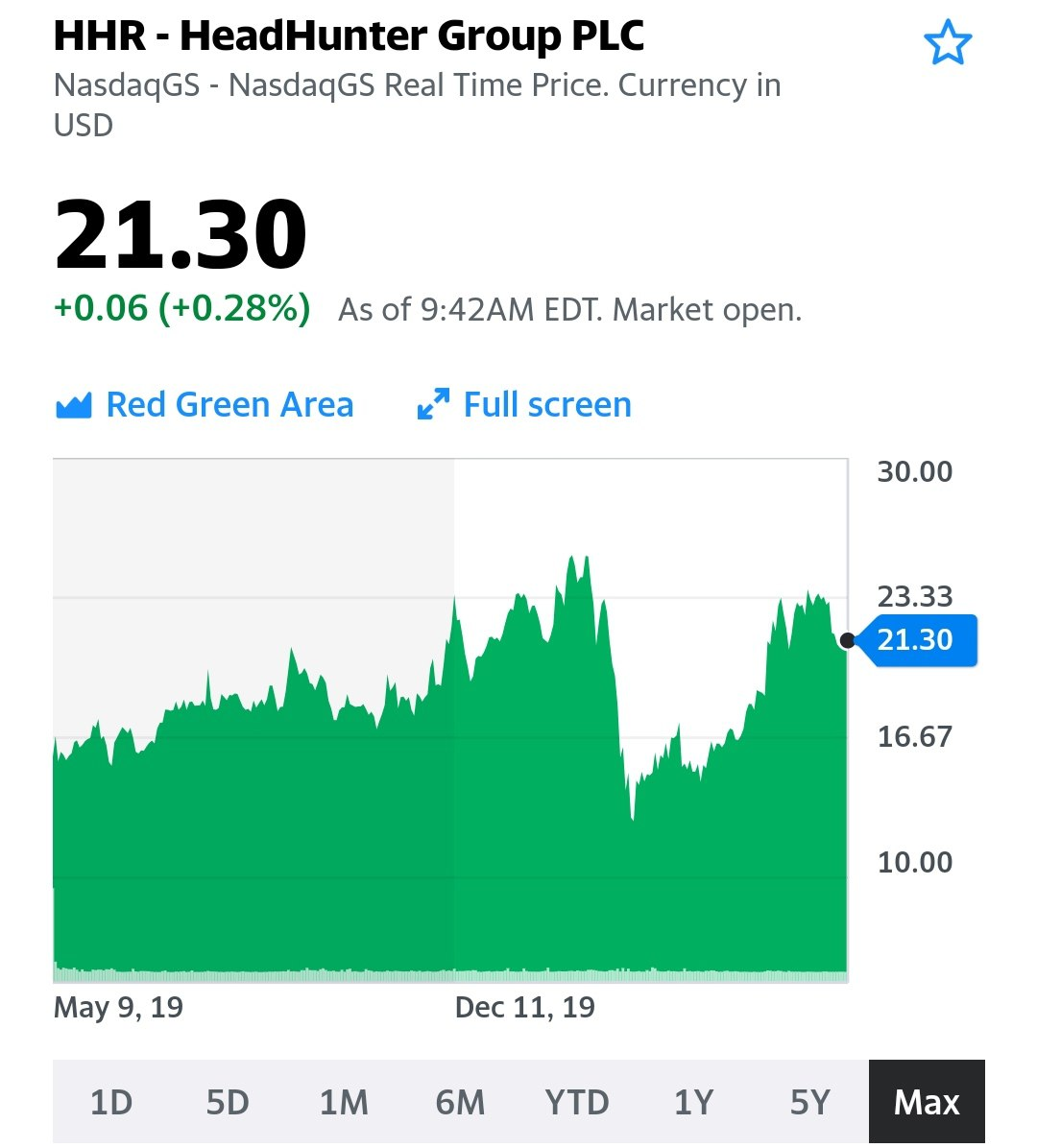Select the 5D time range
The width and height of the screenshot is (1037, 1148).
[x=227, y=1102]
